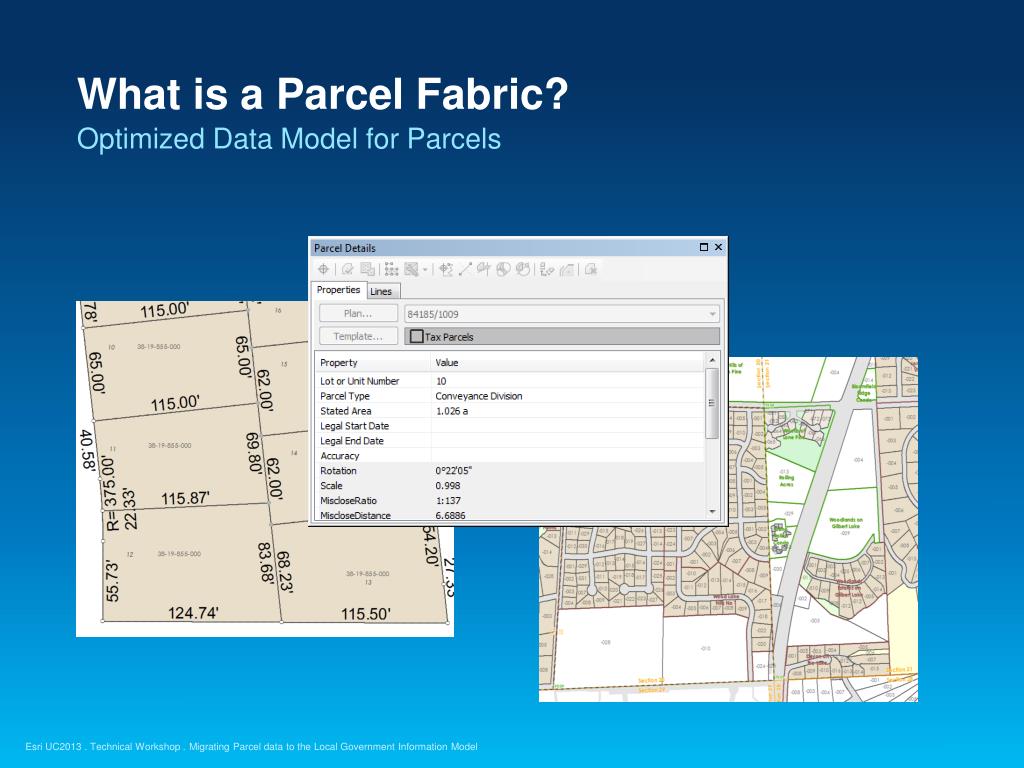
Task: Click the 115.87' dimension label on the left map
Action: coord(185,498)
